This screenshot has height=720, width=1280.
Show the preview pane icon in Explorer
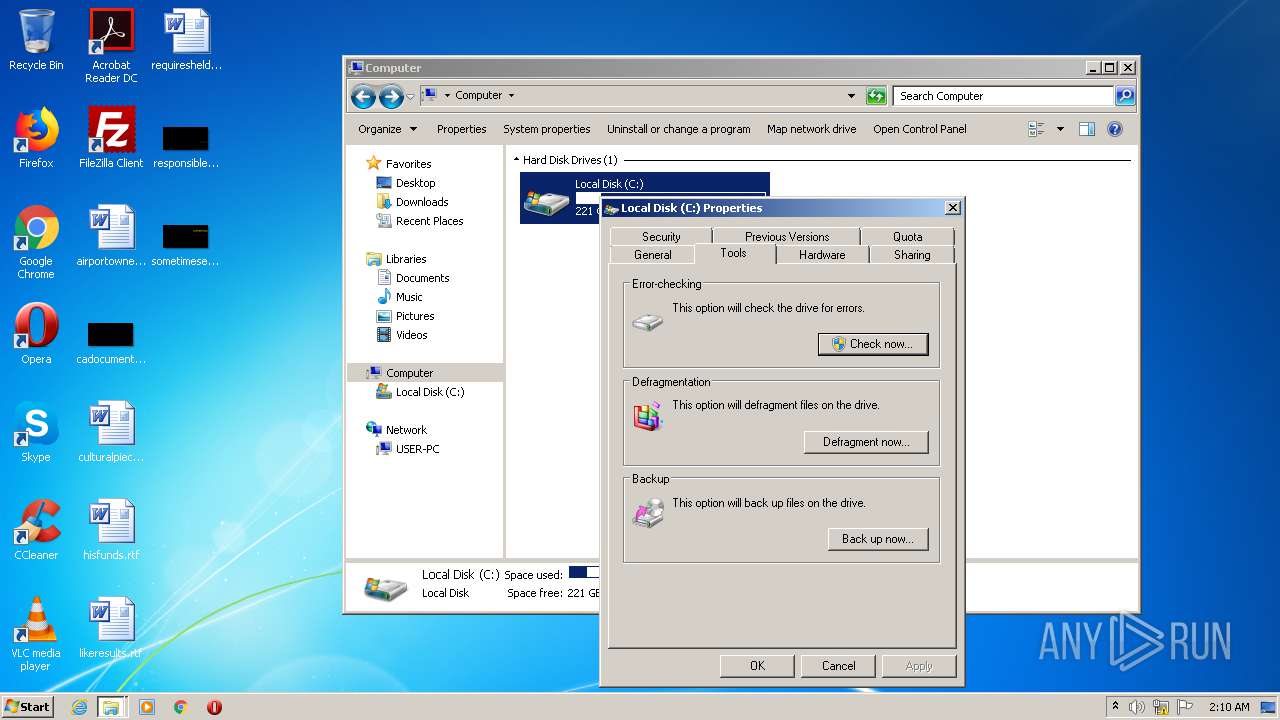1087,129
